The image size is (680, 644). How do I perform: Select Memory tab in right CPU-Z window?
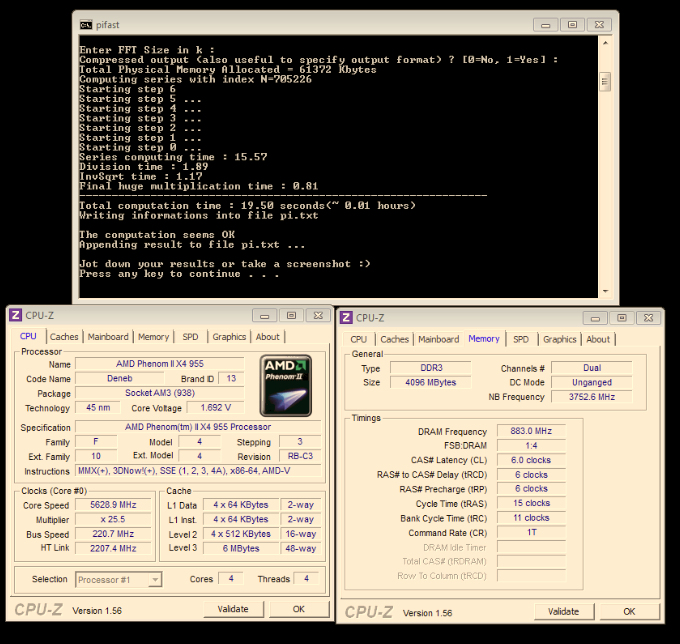(x=484, y=339)
